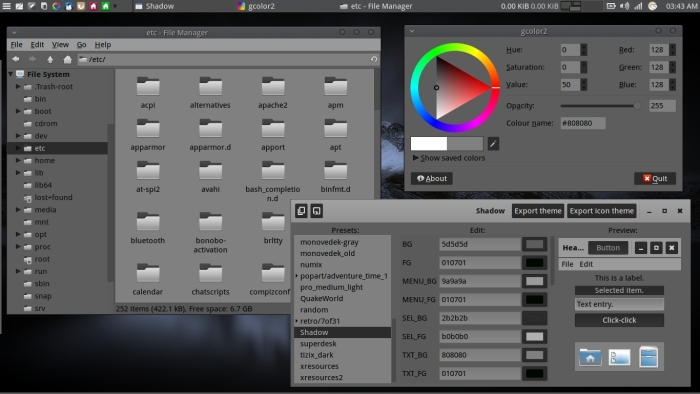
Task: Click the Export icon theme button
Action: pyautogui.click(x=602, y=211)
